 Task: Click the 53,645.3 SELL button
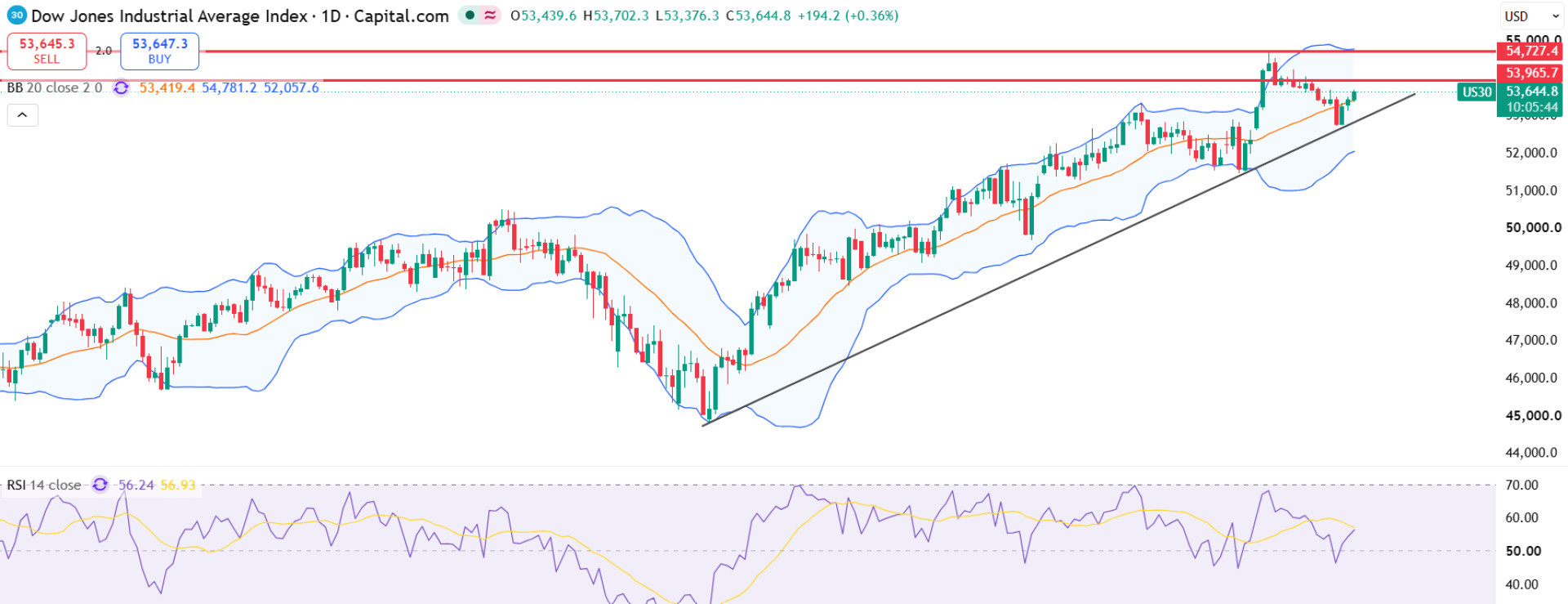click(x=47, y=51)
